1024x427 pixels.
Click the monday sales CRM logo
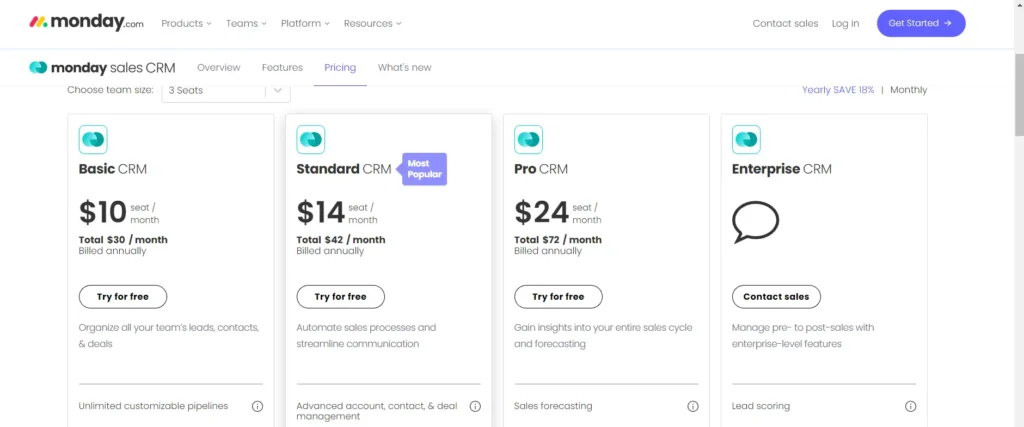pos(102,67)
